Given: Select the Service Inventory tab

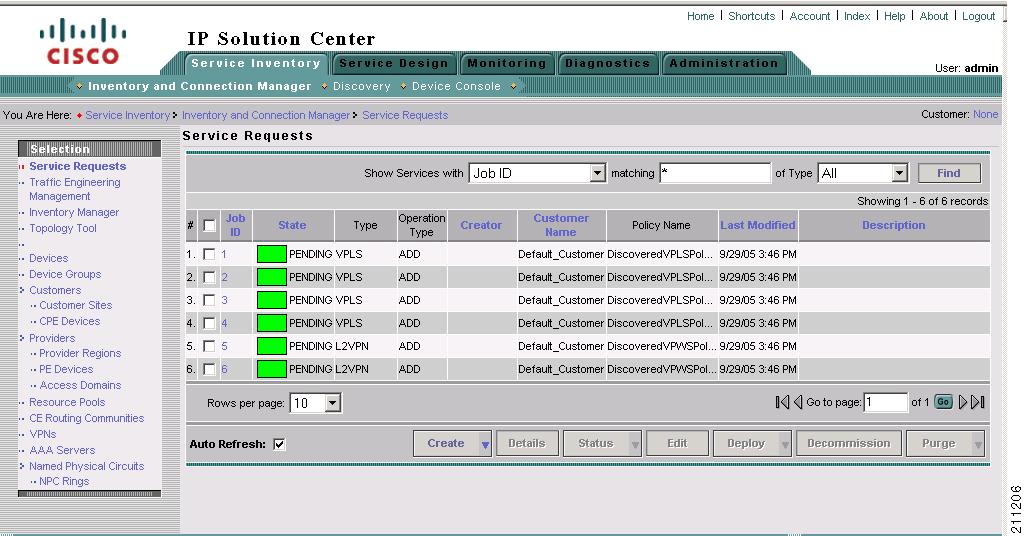Looking at the screenshot, I should click(x=256, y=63).
